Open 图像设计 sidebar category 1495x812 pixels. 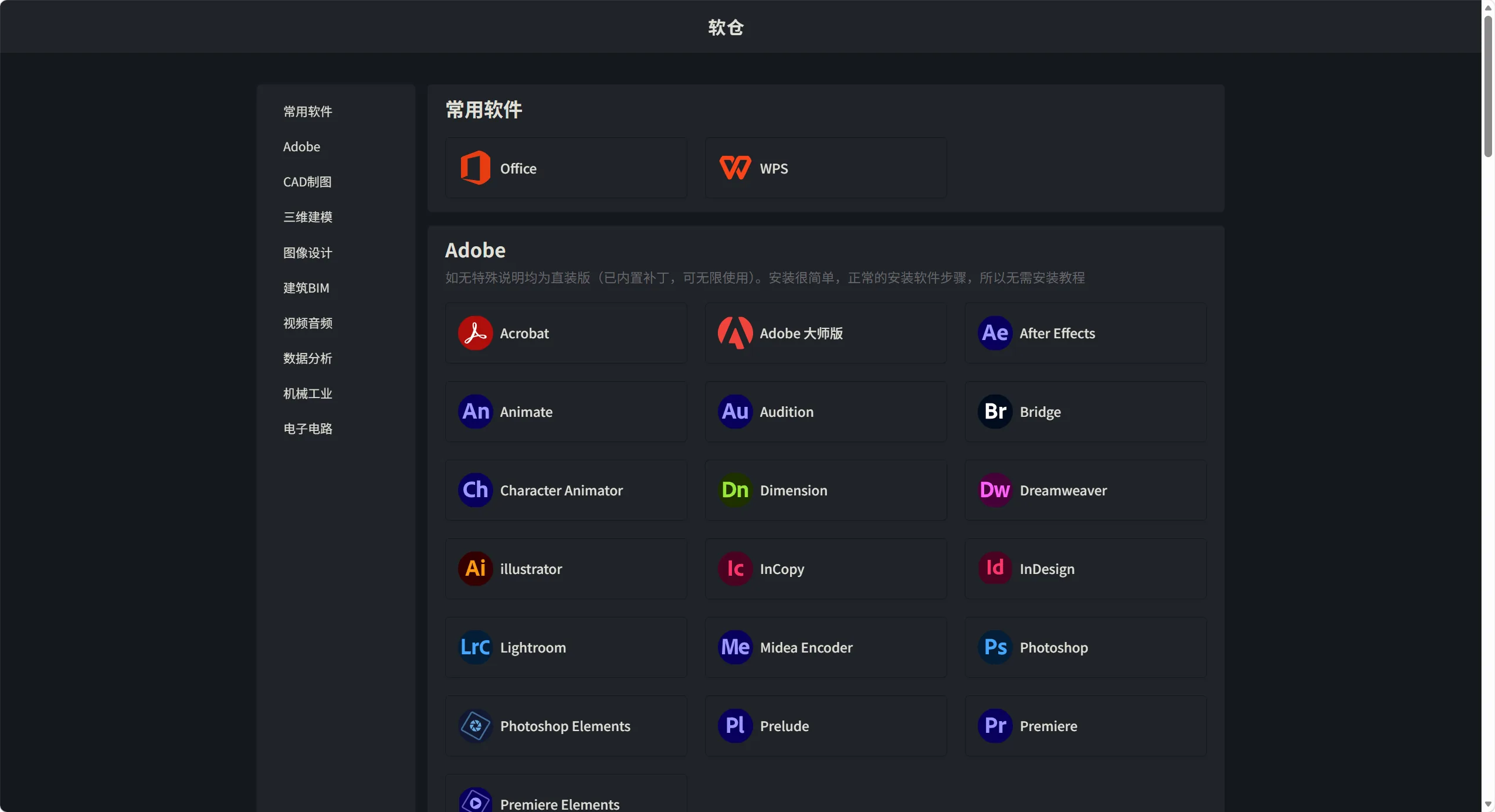click(307, 253)
